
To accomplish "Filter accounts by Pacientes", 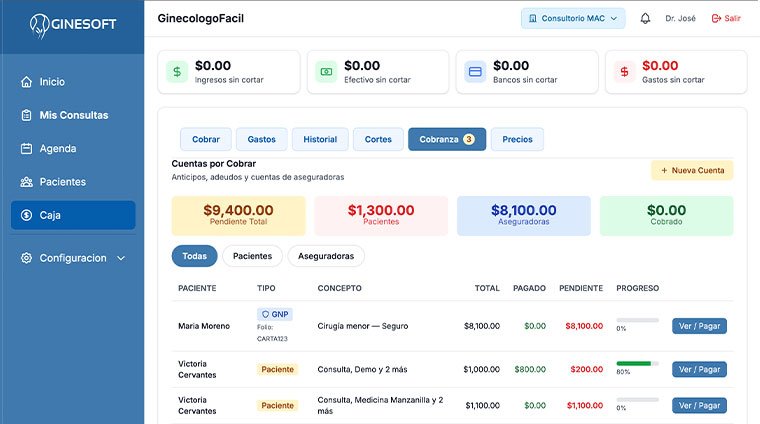I will (x=252, y=256).
